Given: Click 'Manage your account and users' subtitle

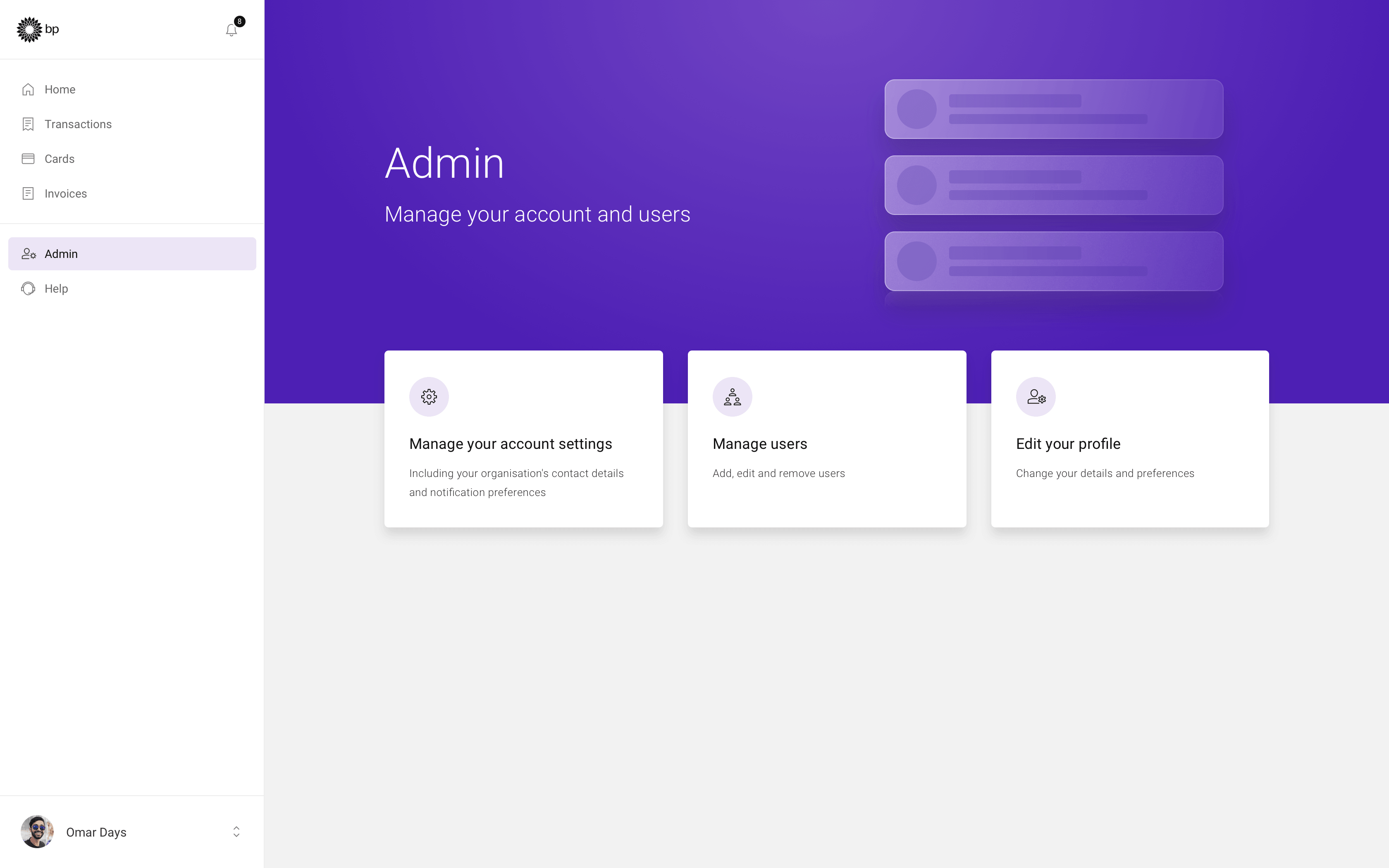Looking at the screenshot, I should [x=537, y=215].
